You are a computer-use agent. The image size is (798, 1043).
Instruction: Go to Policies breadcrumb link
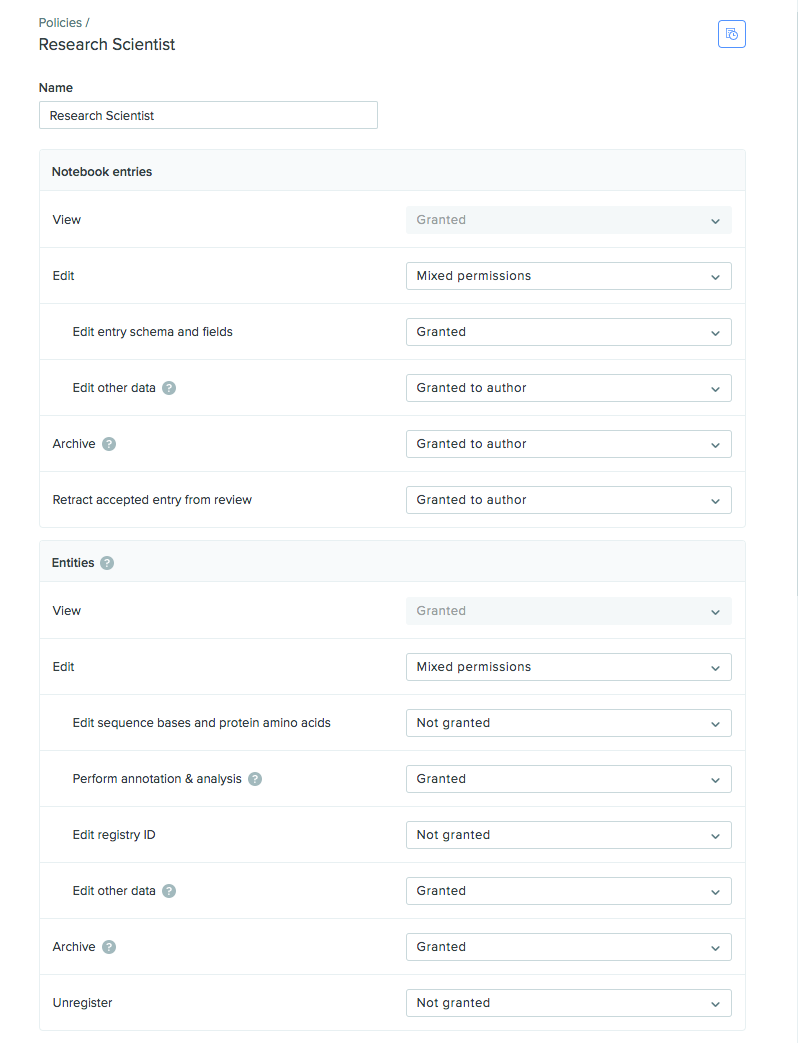(x=60, y=22)
